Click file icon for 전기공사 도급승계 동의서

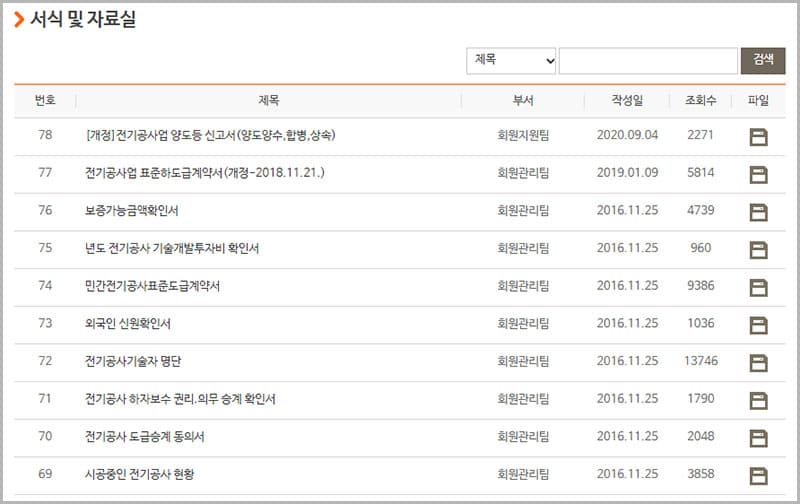pyautogui.click(x=758, y=437)
